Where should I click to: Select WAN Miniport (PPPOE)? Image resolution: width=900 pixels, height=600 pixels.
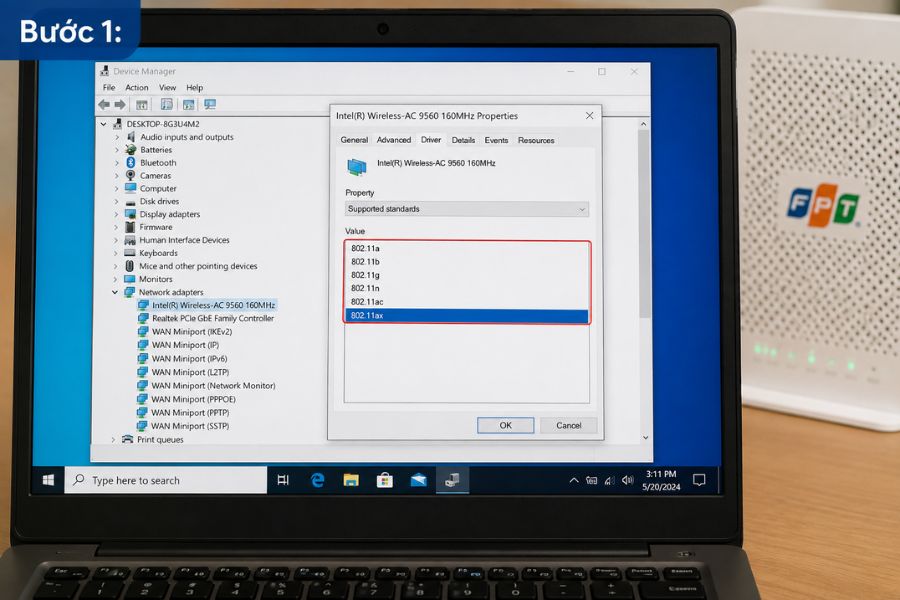point(193,399)
